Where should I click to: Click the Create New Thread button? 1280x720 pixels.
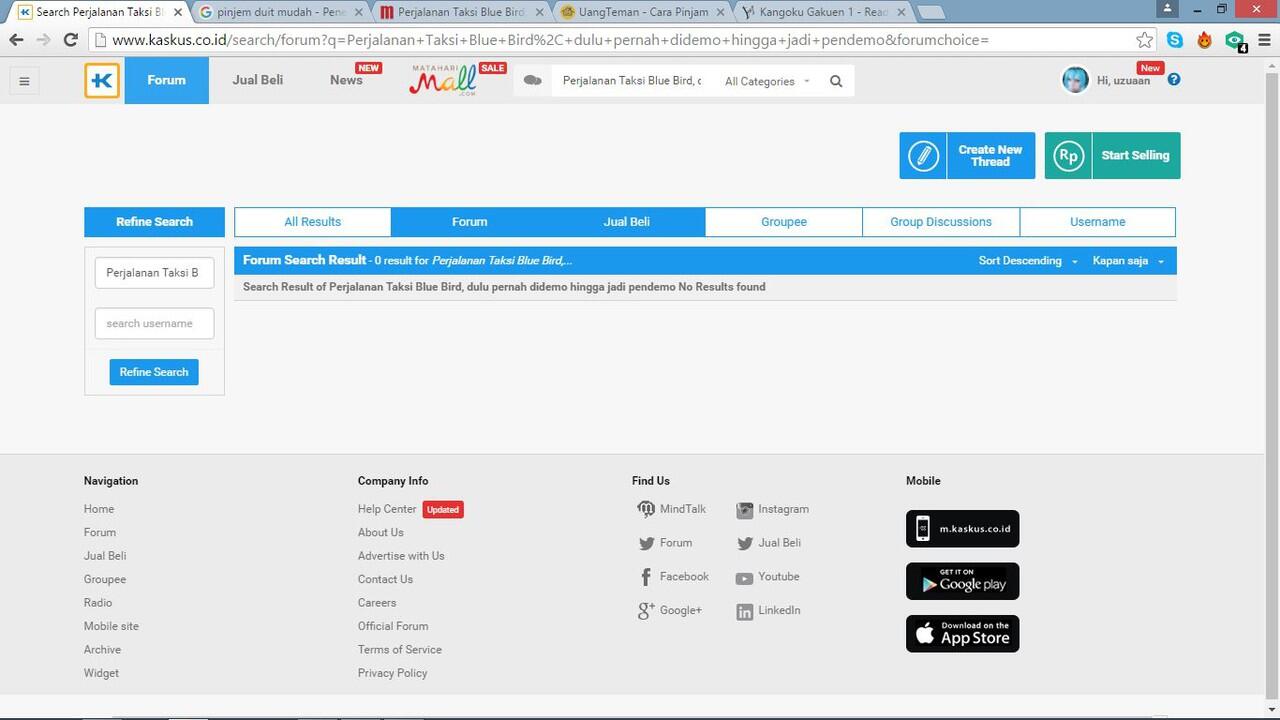pyautogui.click(x=967, y=156)
